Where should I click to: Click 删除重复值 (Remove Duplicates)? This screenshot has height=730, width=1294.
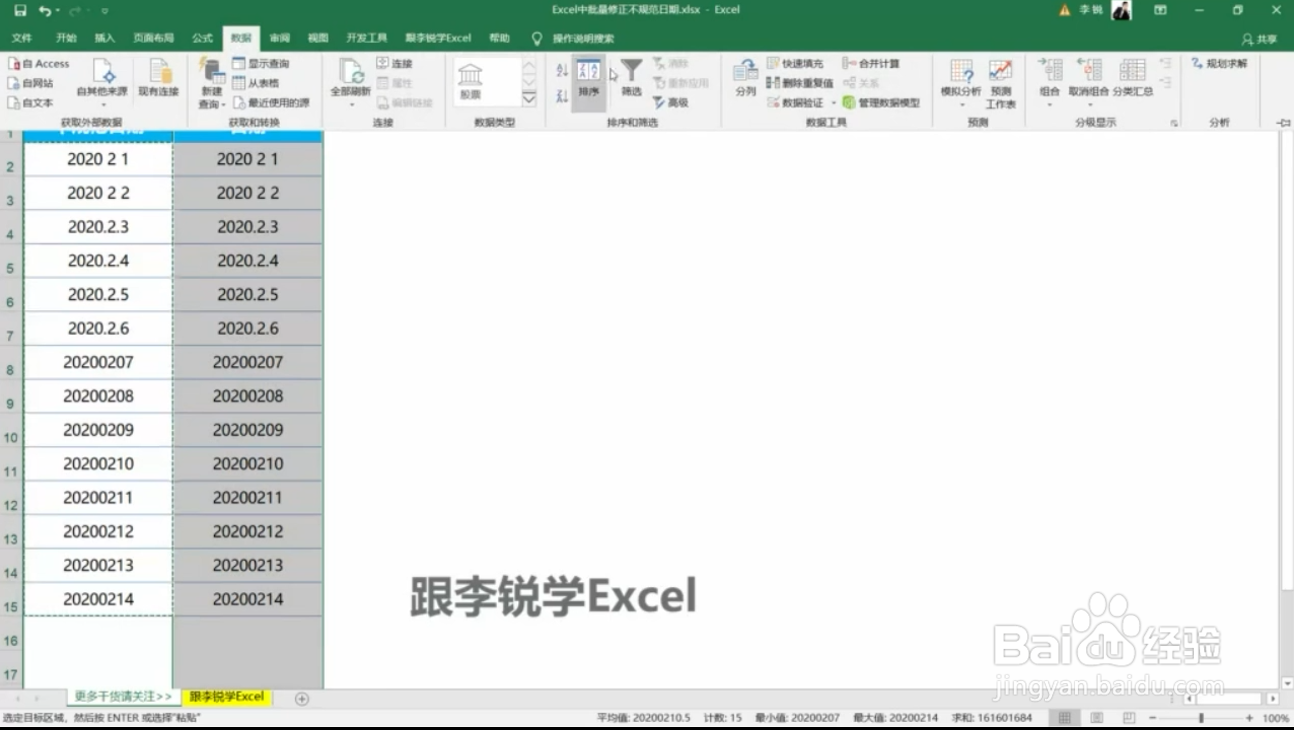(x=800, y=83)
